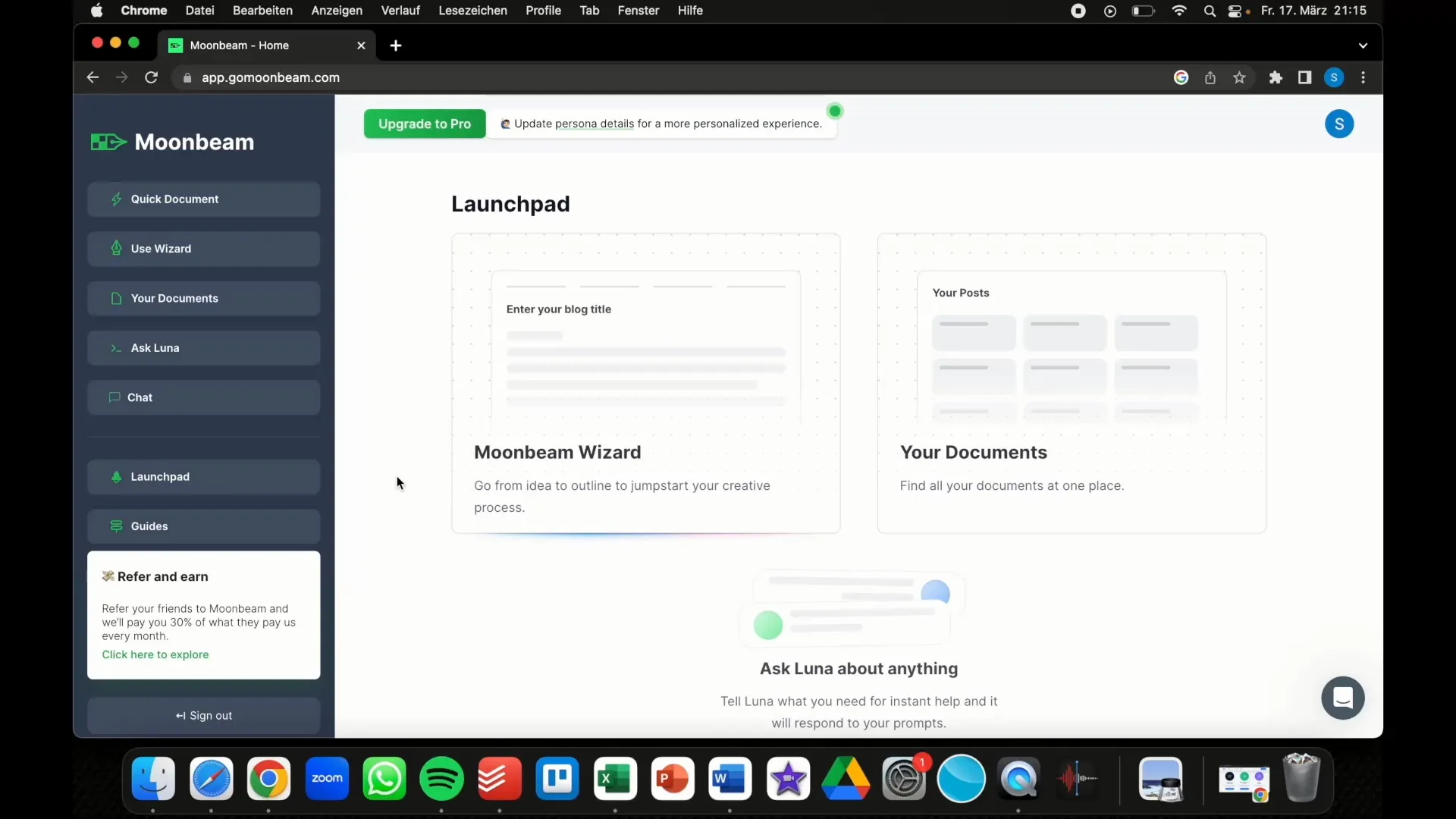This screenshot has height=819, width=1456.
Task: Click here to explore referral program
Action: (155, 654)
